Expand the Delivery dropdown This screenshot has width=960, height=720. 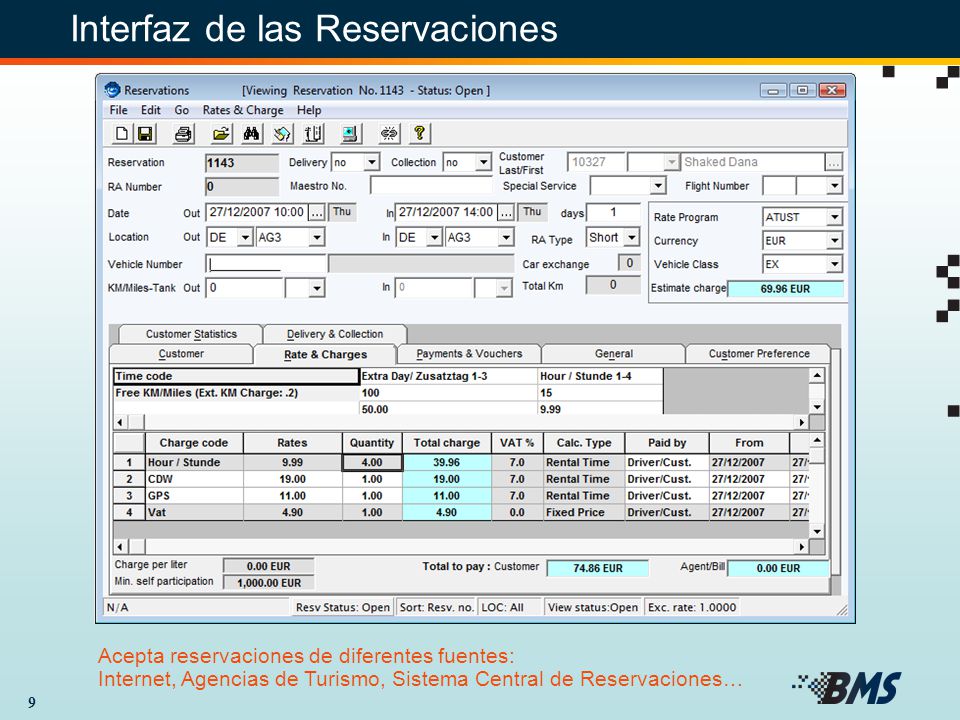pos(372,162)
